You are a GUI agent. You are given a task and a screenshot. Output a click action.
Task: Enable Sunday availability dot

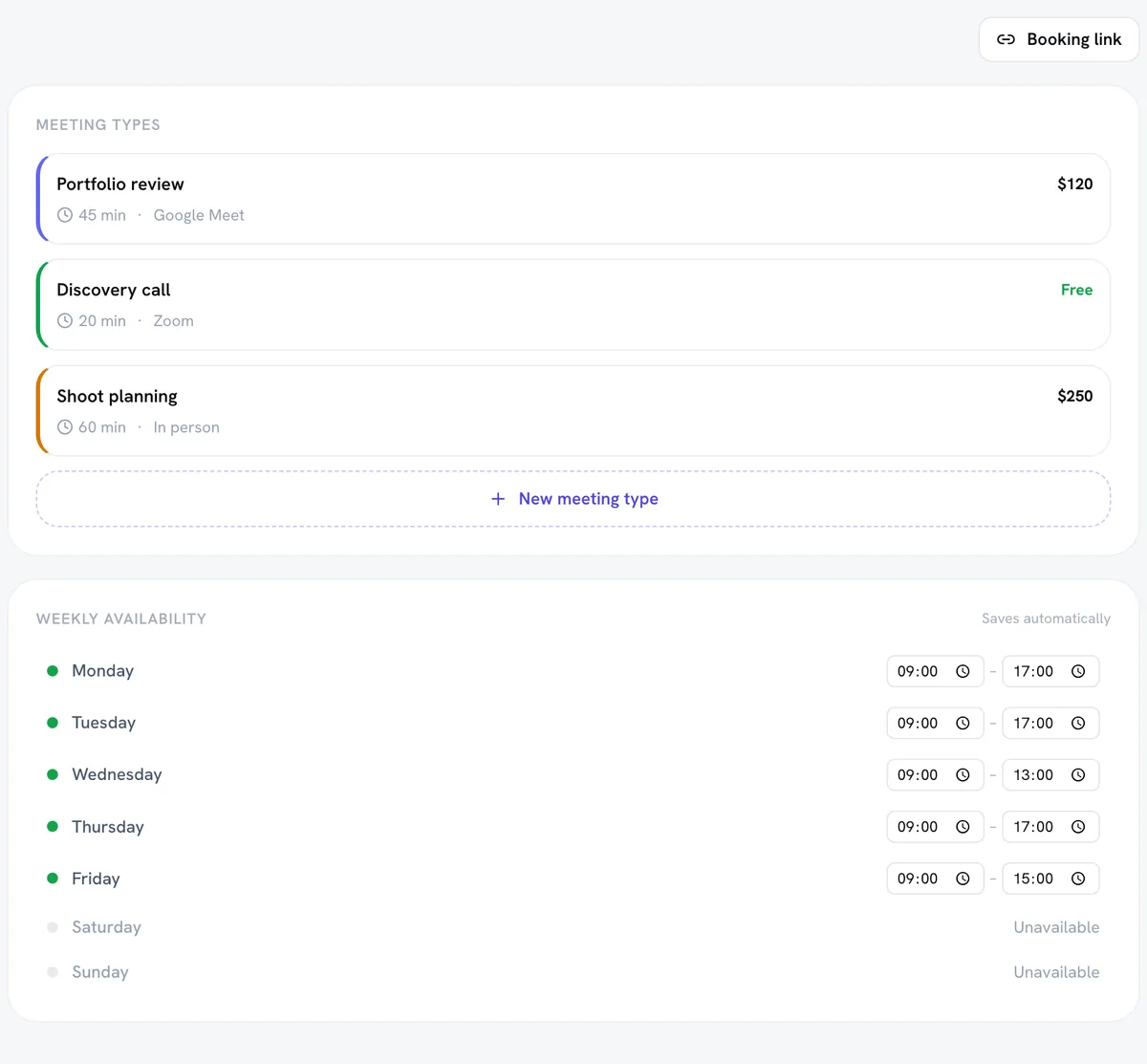[53, 972]
